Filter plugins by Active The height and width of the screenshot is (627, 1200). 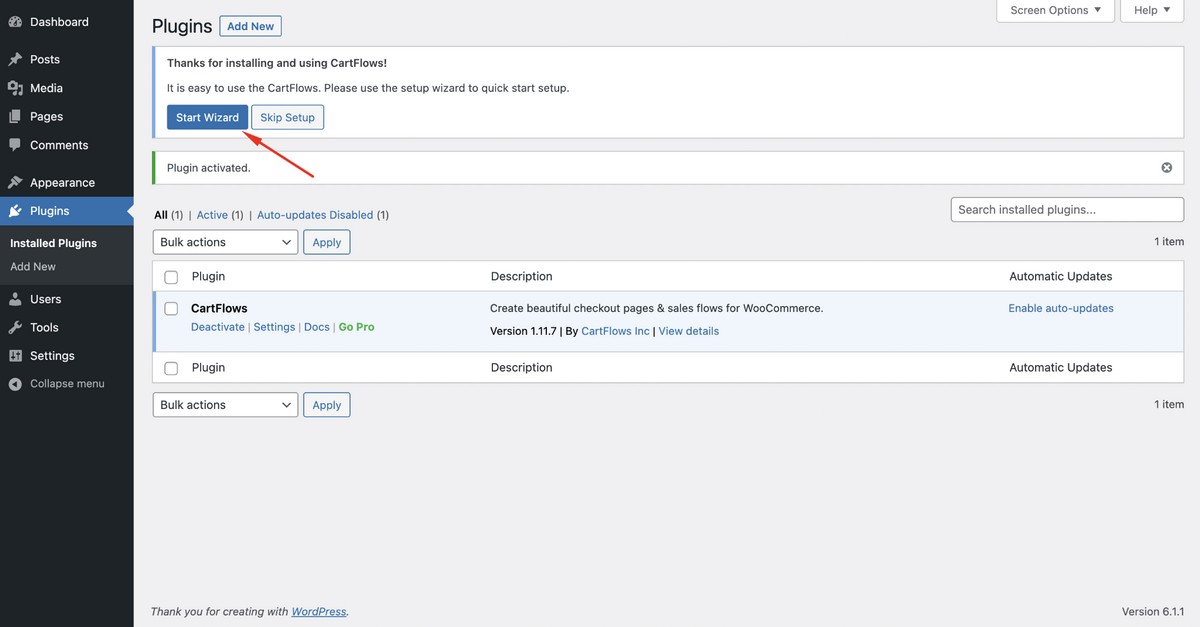(x=212, y=215)
